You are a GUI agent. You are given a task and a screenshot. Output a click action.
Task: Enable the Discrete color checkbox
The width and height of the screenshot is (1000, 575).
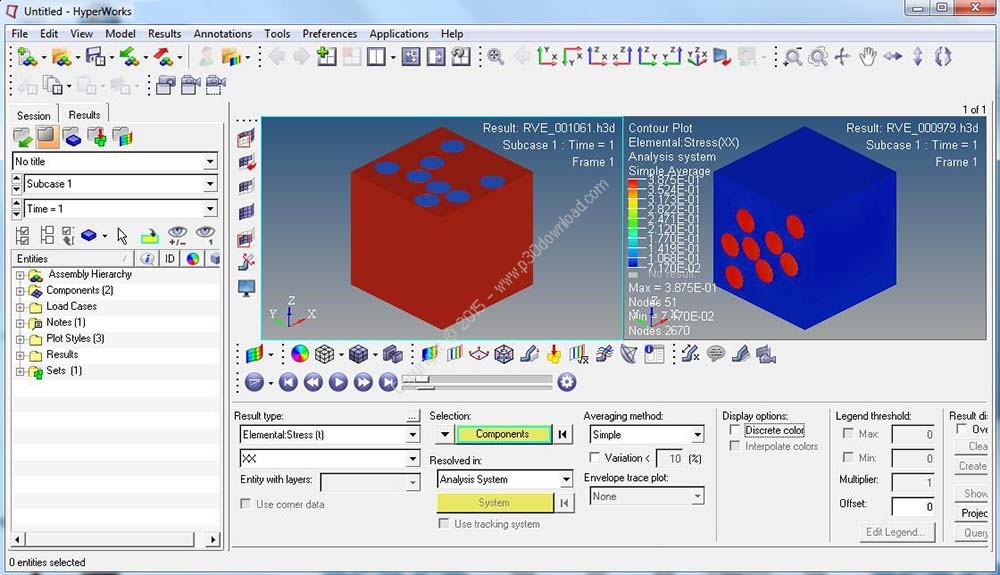click(x=735, y=430)
